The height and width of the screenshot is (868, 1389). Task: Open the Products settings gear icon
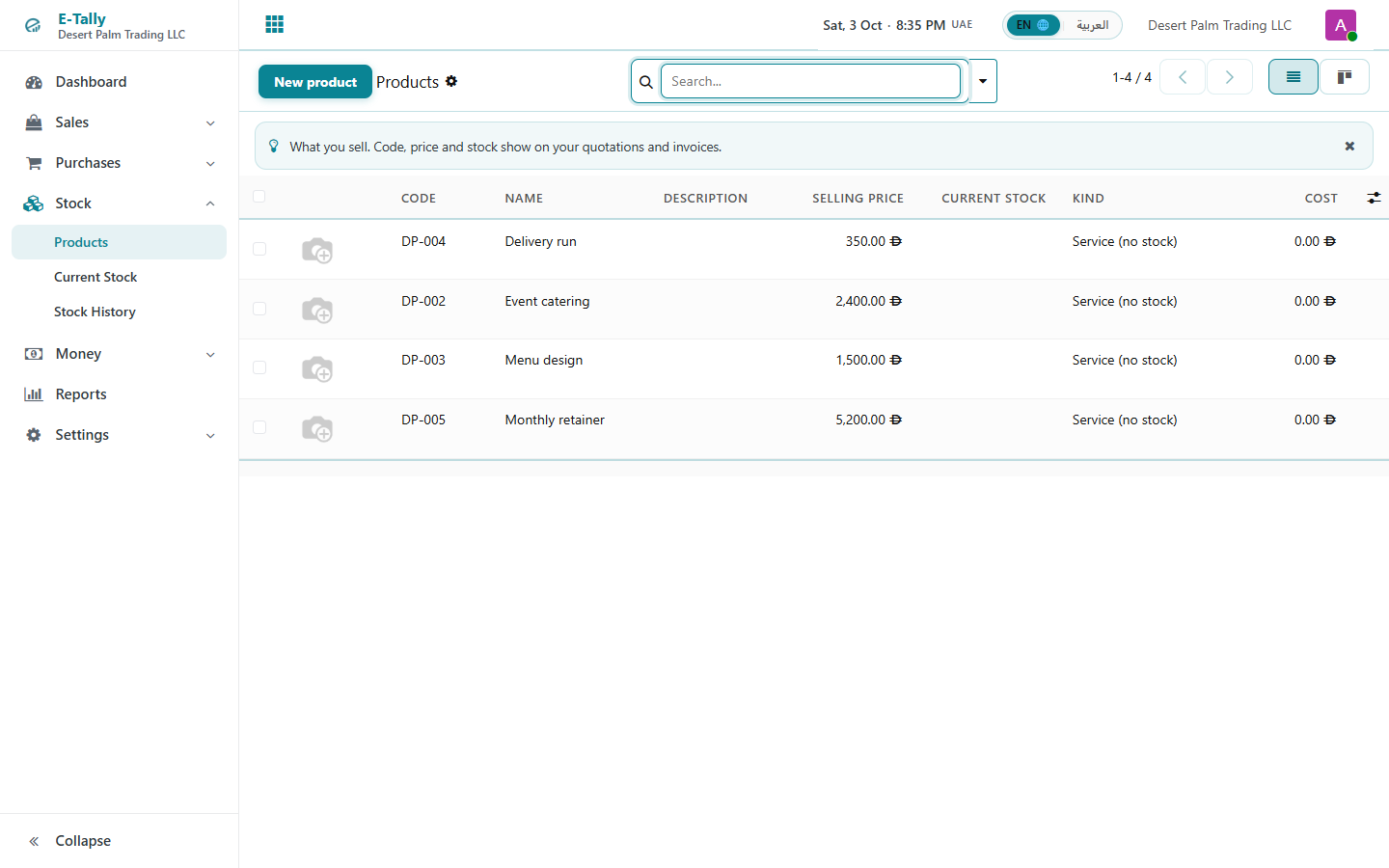(451, 81)
